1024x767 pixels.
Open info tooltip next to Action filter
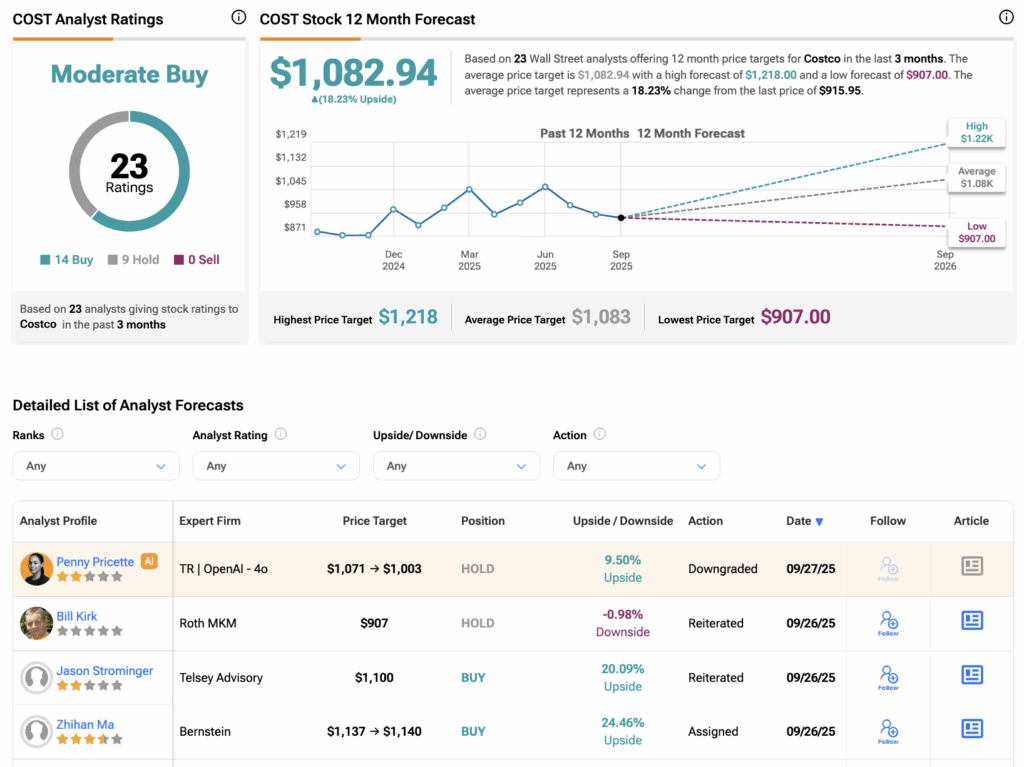click(600, 434)
